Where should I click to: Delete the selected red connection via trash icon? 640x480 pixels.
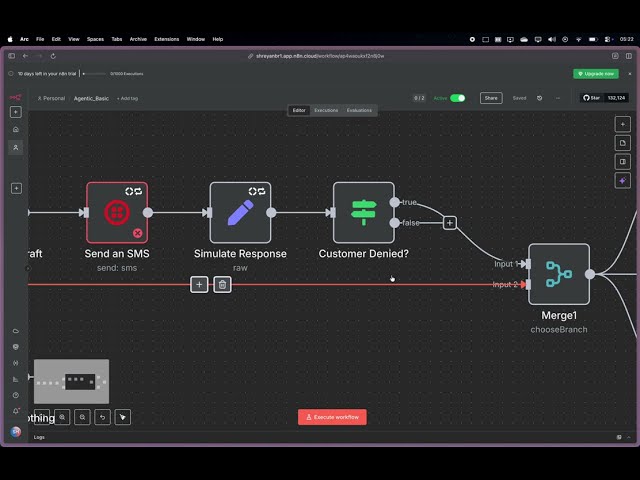click(223, 285)
